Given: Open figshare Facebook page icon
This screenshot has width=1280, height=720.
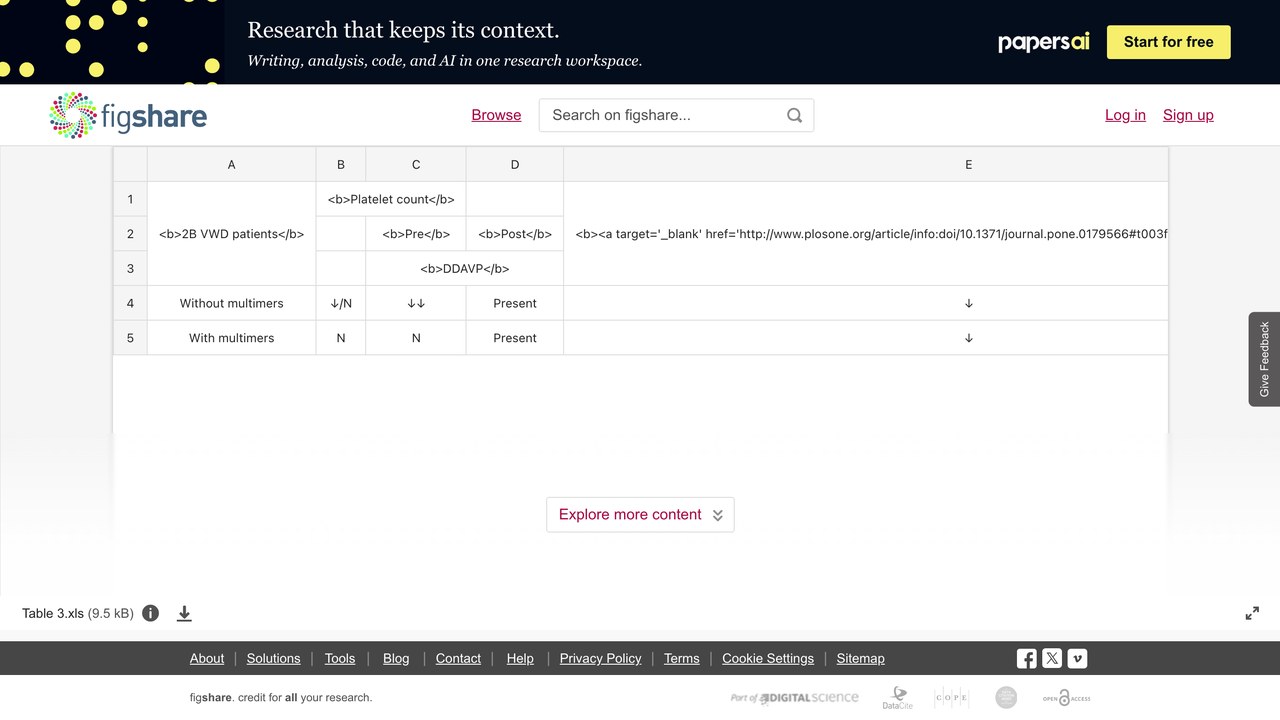Looking at the screenshot, I should (1026, 658).
